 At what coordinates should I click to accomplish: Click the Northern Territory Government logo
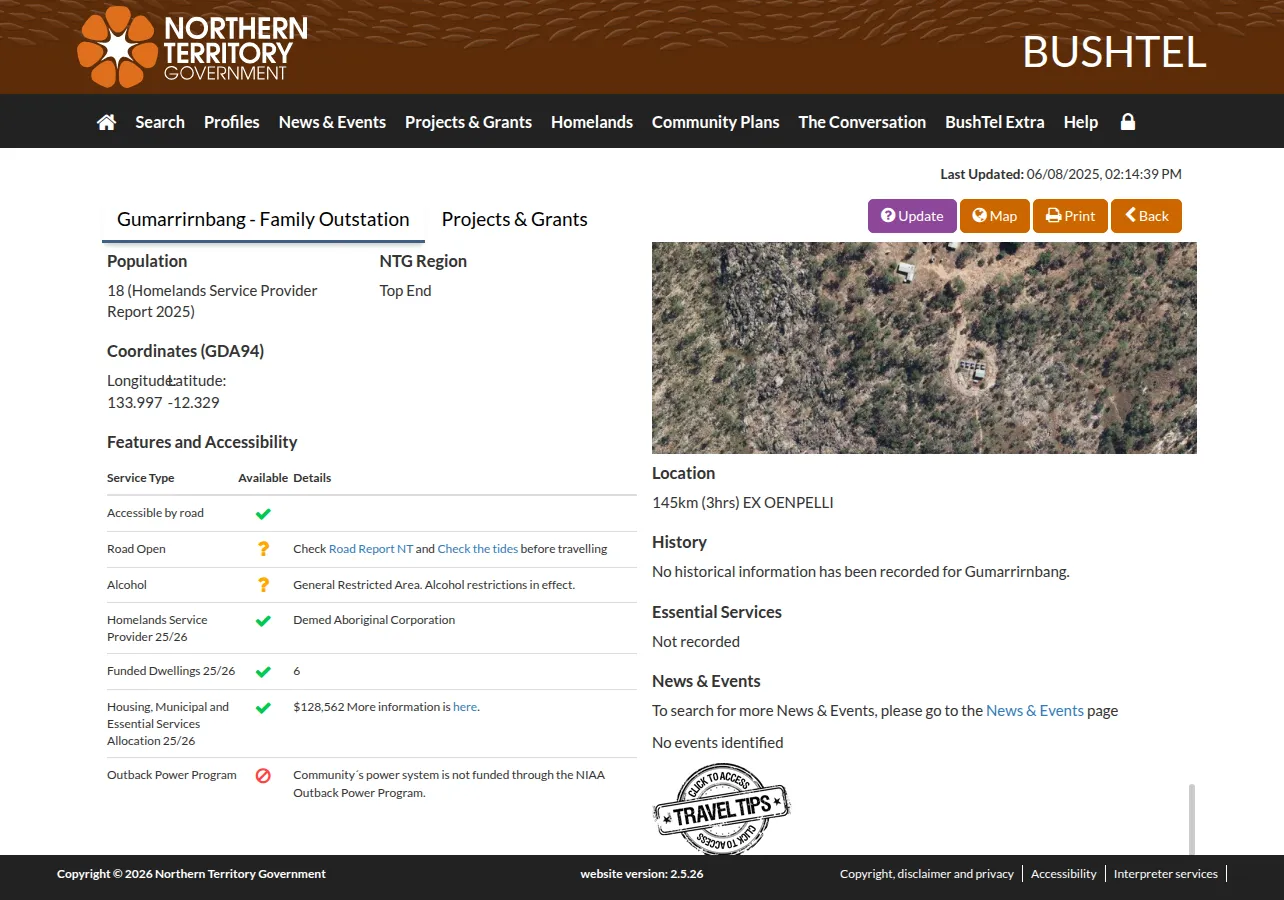coord(192,47)
